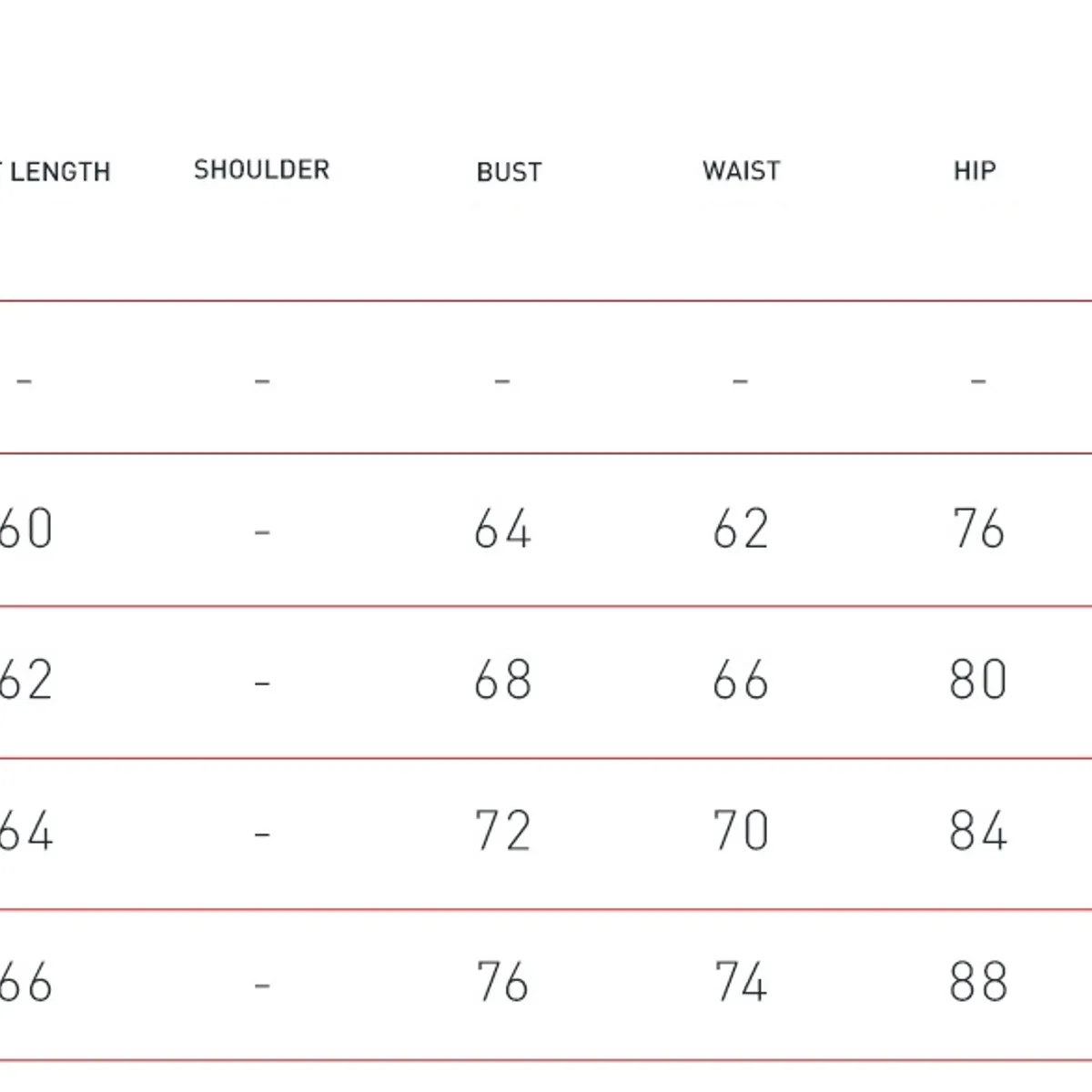Click the shoulder dash in the 72 bust row
The width and height of the screenshot is (1092, 1092).
point(262,834)
